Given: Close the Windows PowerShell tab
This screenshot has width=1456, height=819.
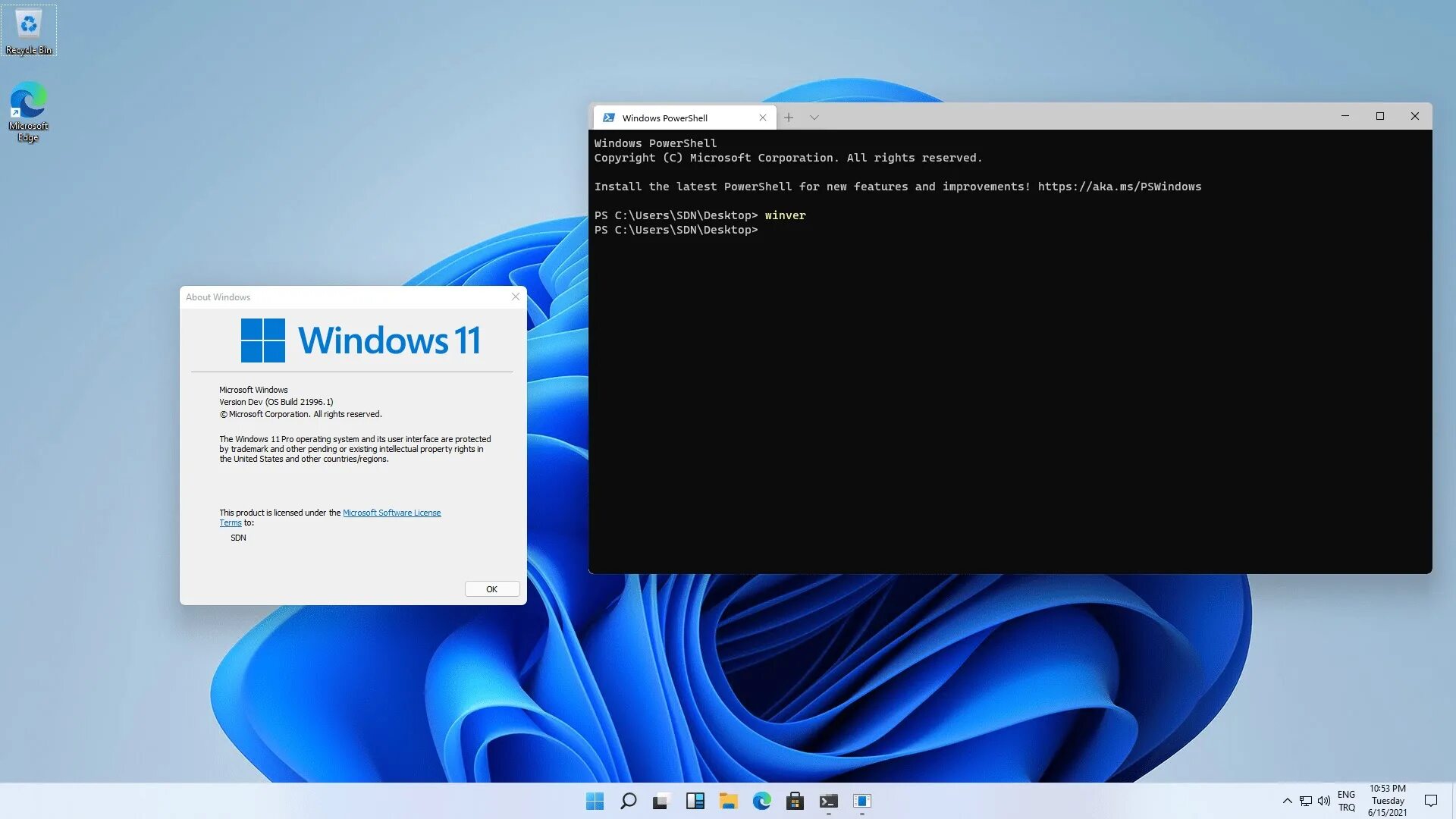Looking at the screenshot, I should (x=763, y=118).
